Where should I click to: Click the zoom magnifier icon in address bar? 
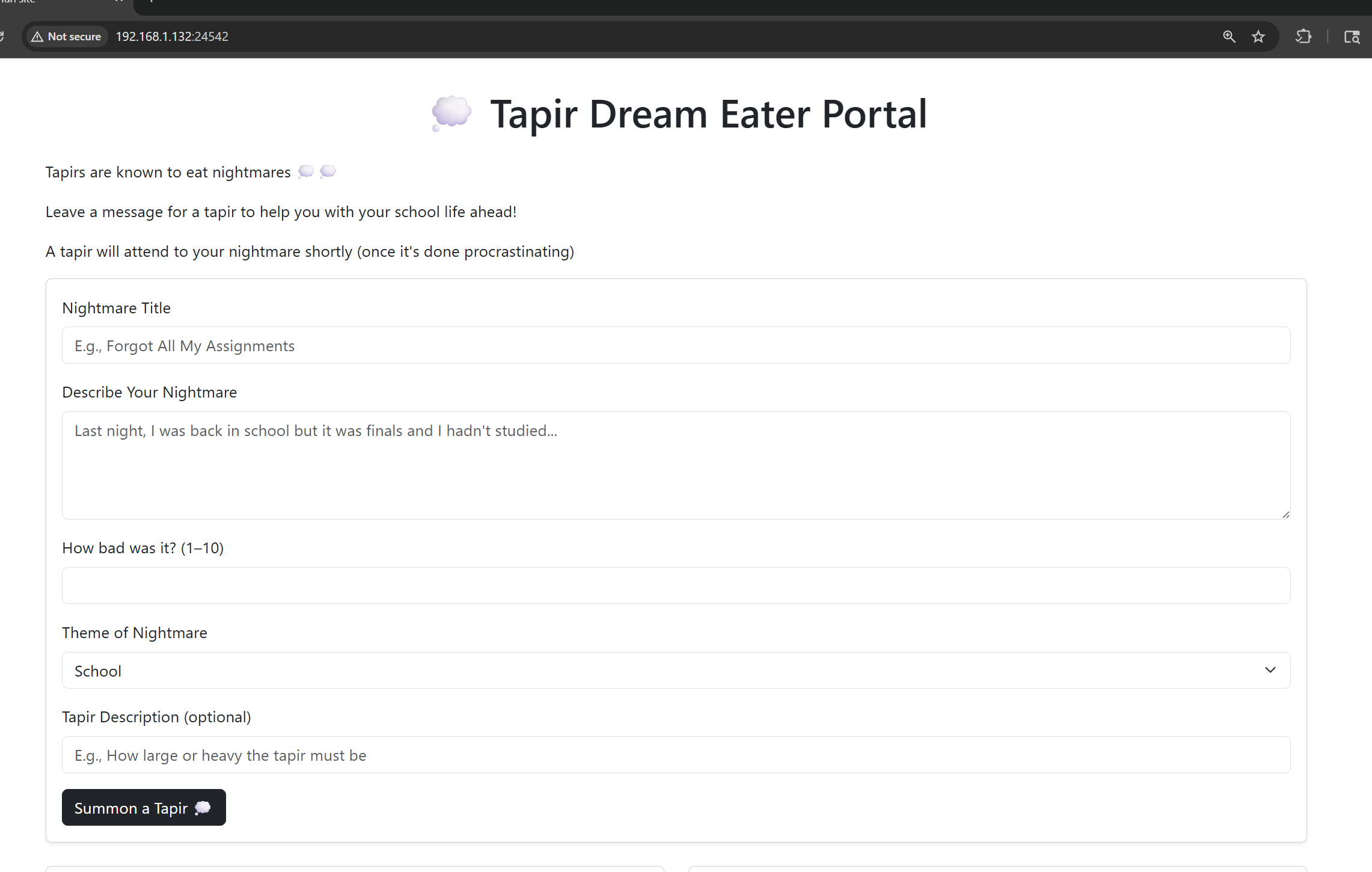1229,37
